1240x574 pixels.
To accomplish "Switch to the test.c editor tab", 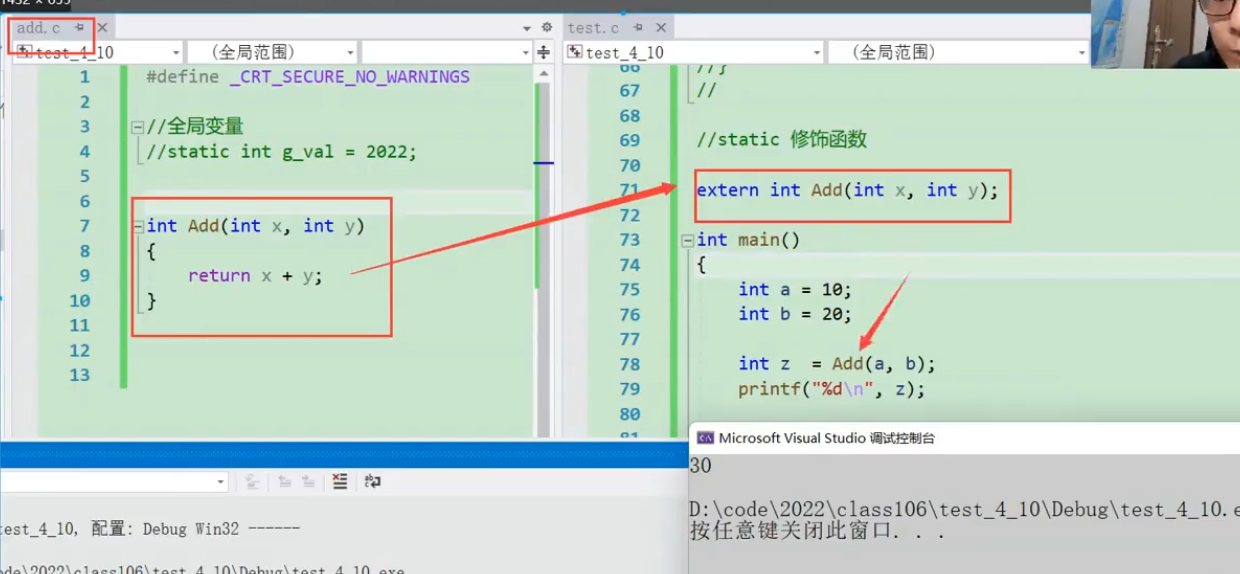I will click(x=594, y=28).
